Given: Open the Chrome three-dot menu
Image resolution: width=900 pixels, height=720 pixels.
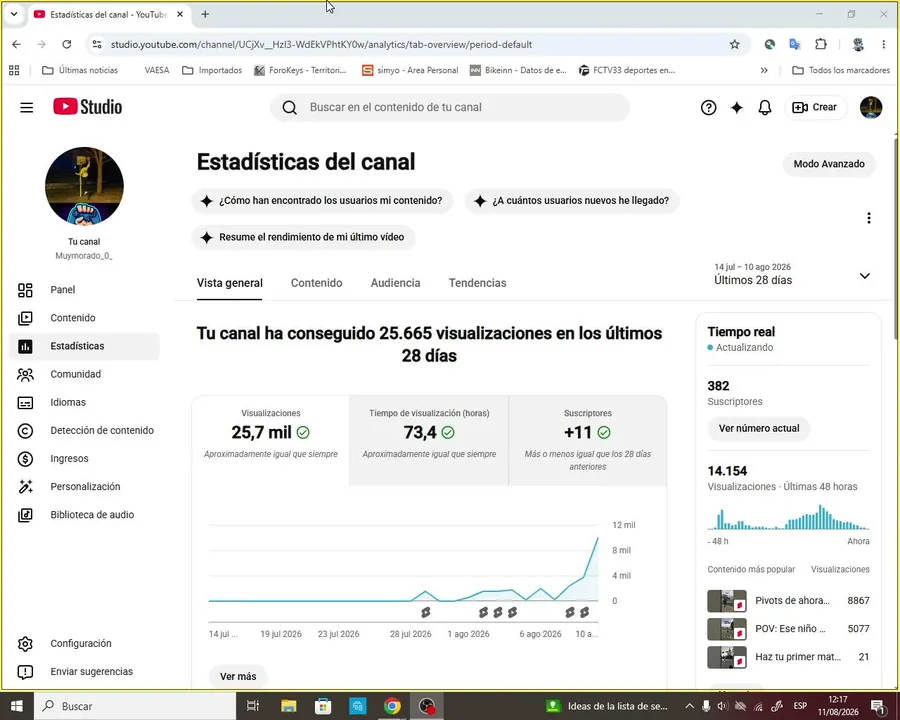Looking at the screenshot, I should (883, 44).
